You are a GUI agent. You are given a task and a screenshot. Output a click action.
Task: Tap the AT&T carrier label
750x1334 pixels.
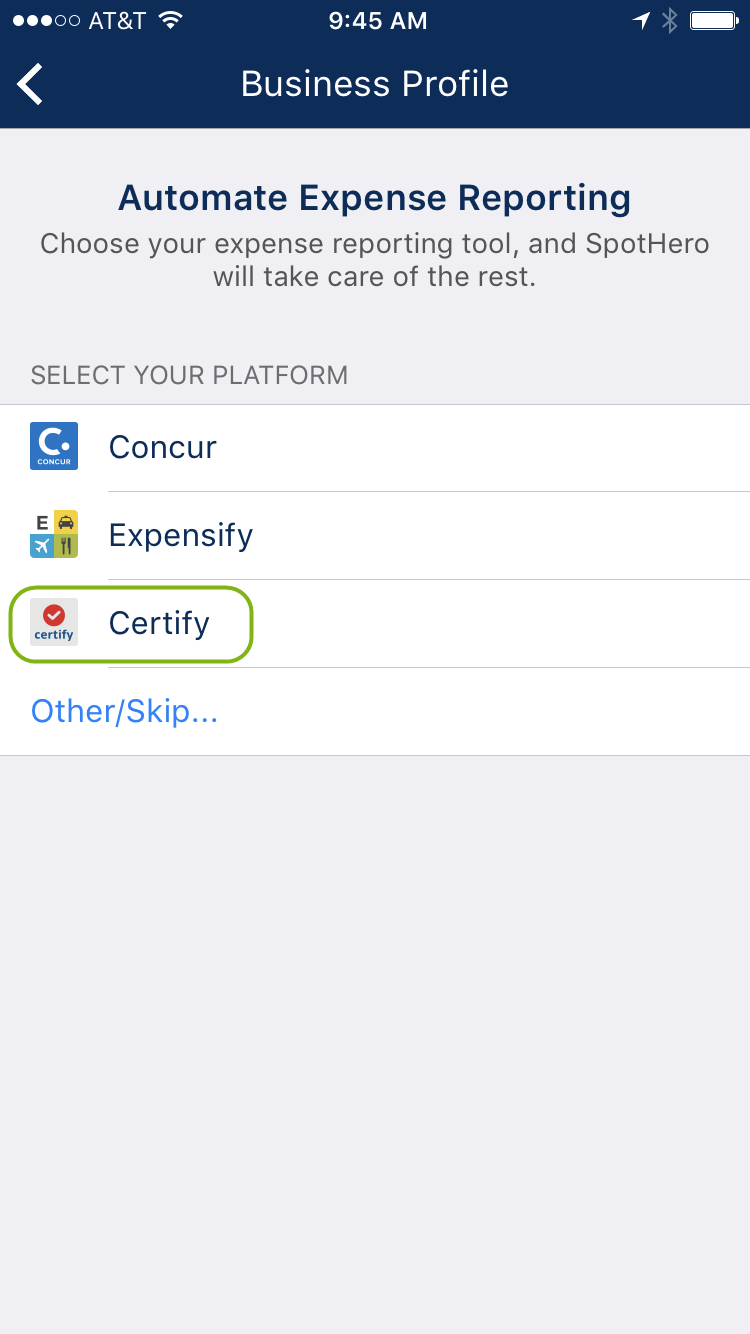[117, 21]
